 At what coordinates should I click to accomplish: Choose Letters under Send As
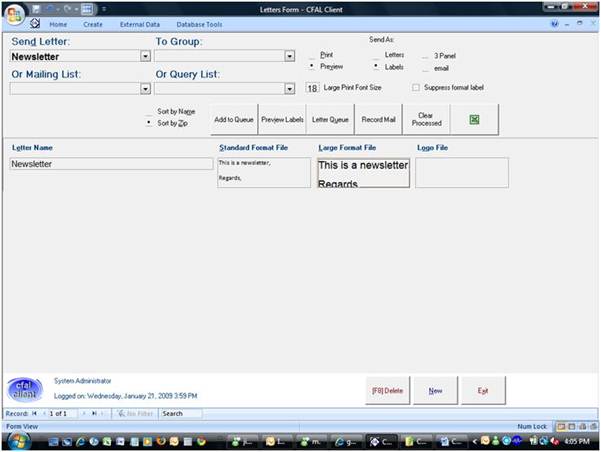(x=376, y=56)
